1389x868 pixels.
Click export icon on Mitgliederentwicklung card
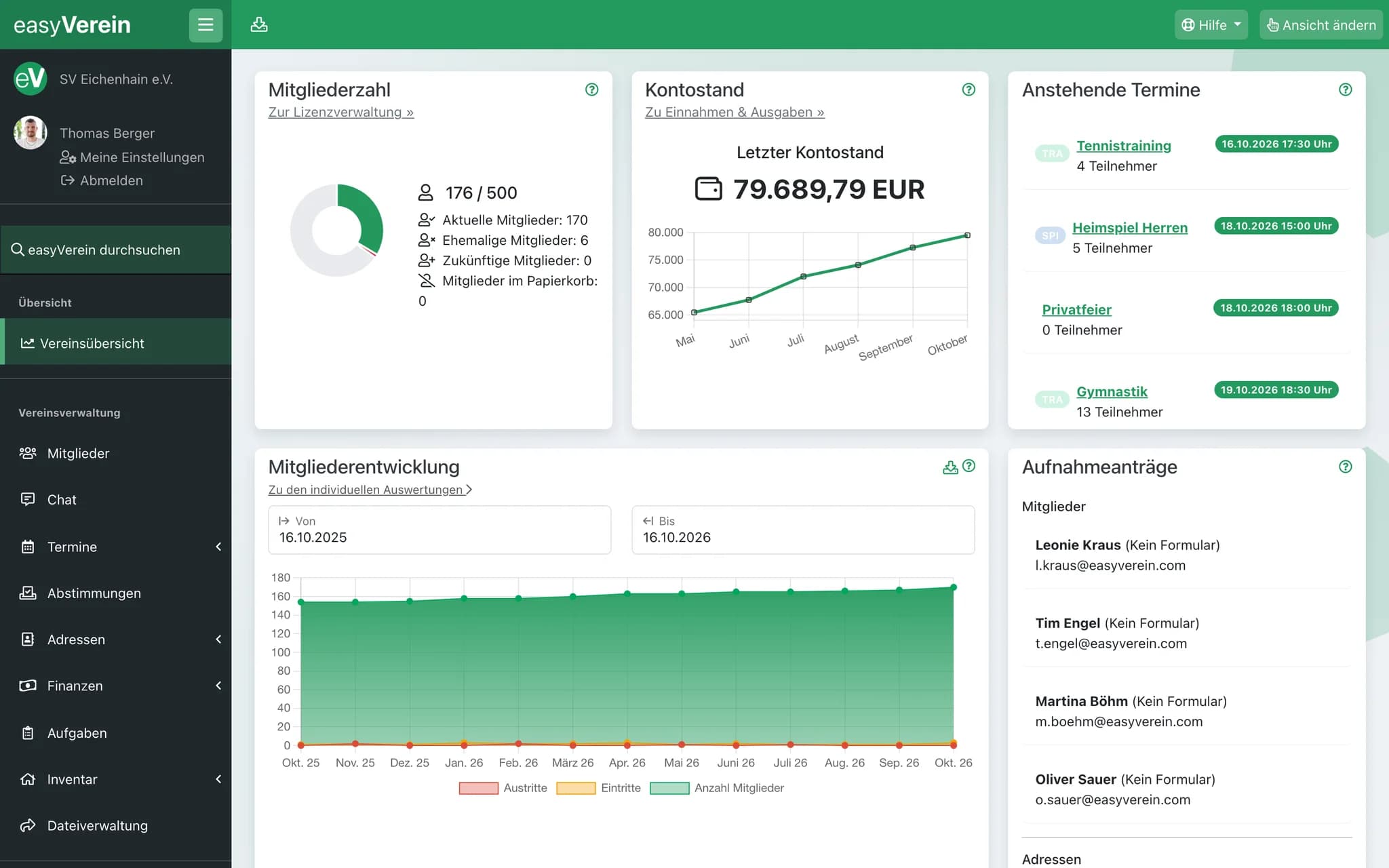pos(950,467)
